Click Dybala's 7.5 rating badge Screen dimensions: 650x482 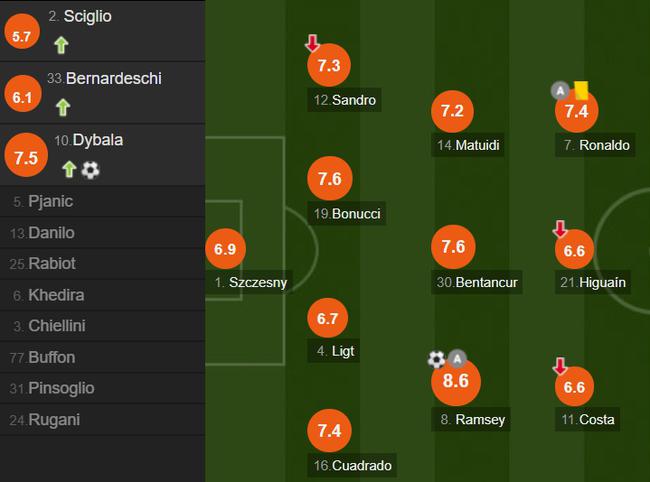click(26, 155)
